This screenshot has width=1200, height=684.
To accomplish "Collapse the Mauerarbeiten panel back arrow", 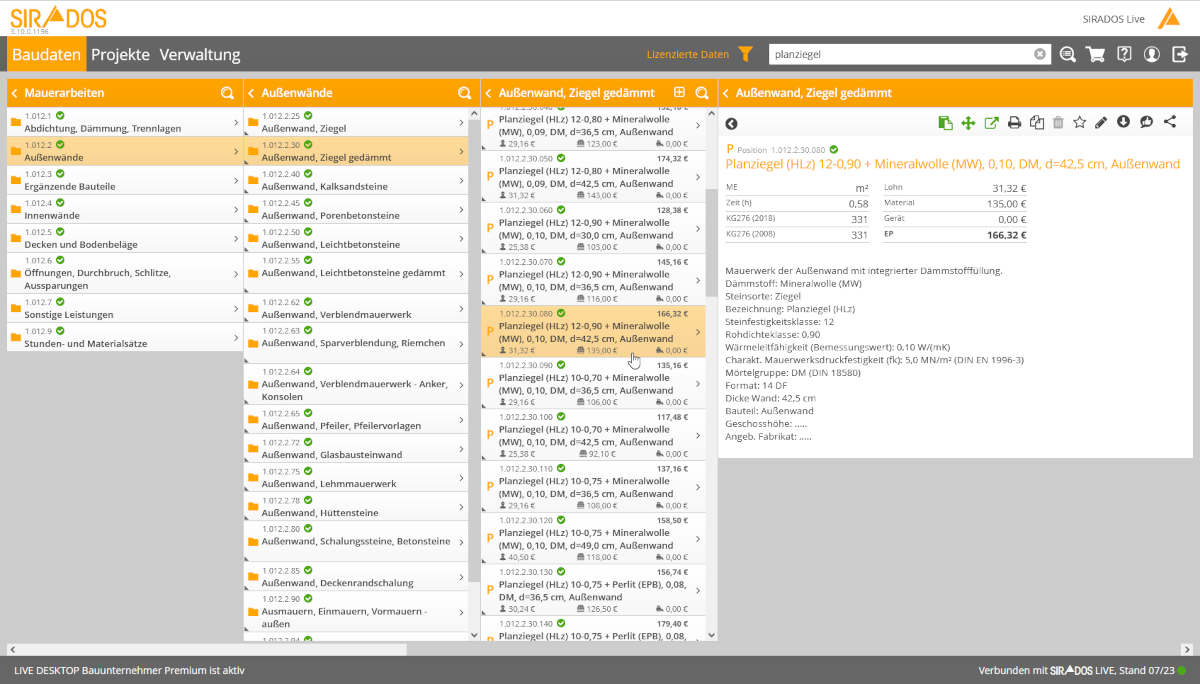I will 15,93.
